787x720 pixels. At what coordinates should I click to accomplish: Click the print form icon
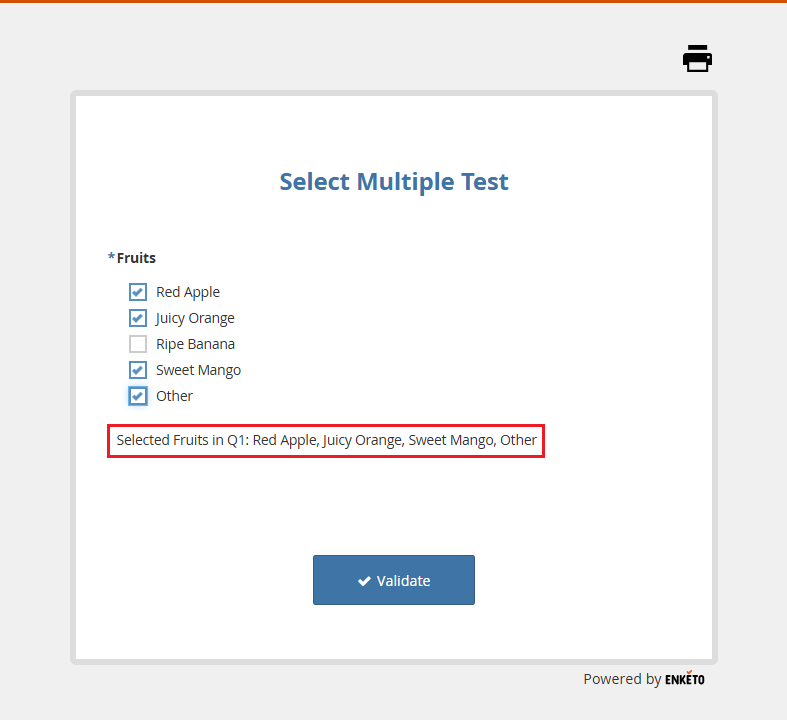pos(697,59)
